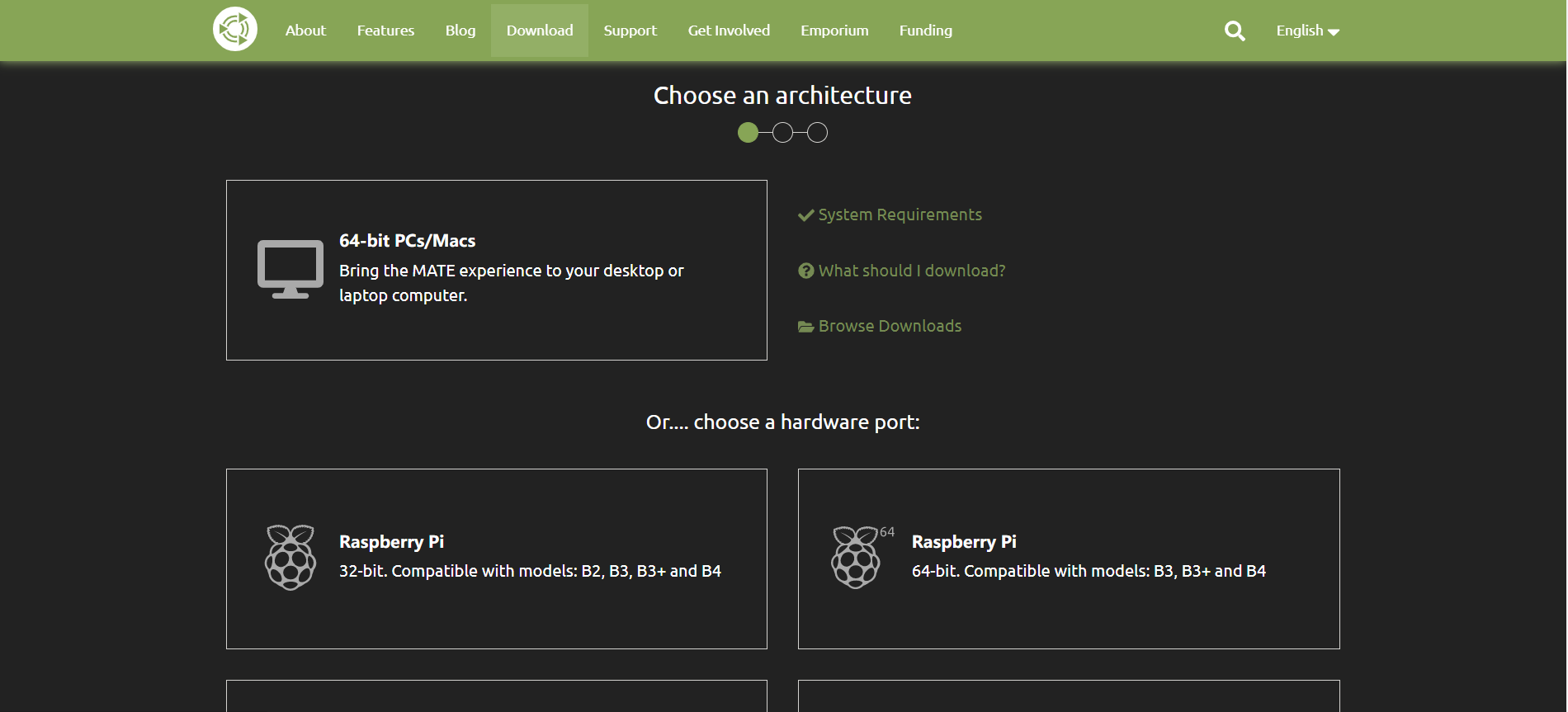Choose the 64-bit Raspberry Pi card description
Image resolution: width=1568 pixels, height=712 pixels.
(1089, 571)
